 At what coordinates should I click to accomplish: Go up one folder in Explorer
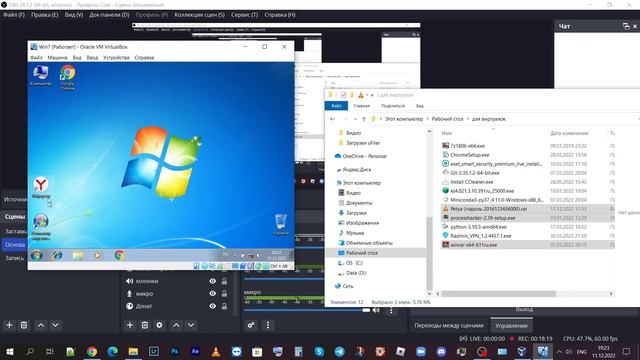pos(364,119)
